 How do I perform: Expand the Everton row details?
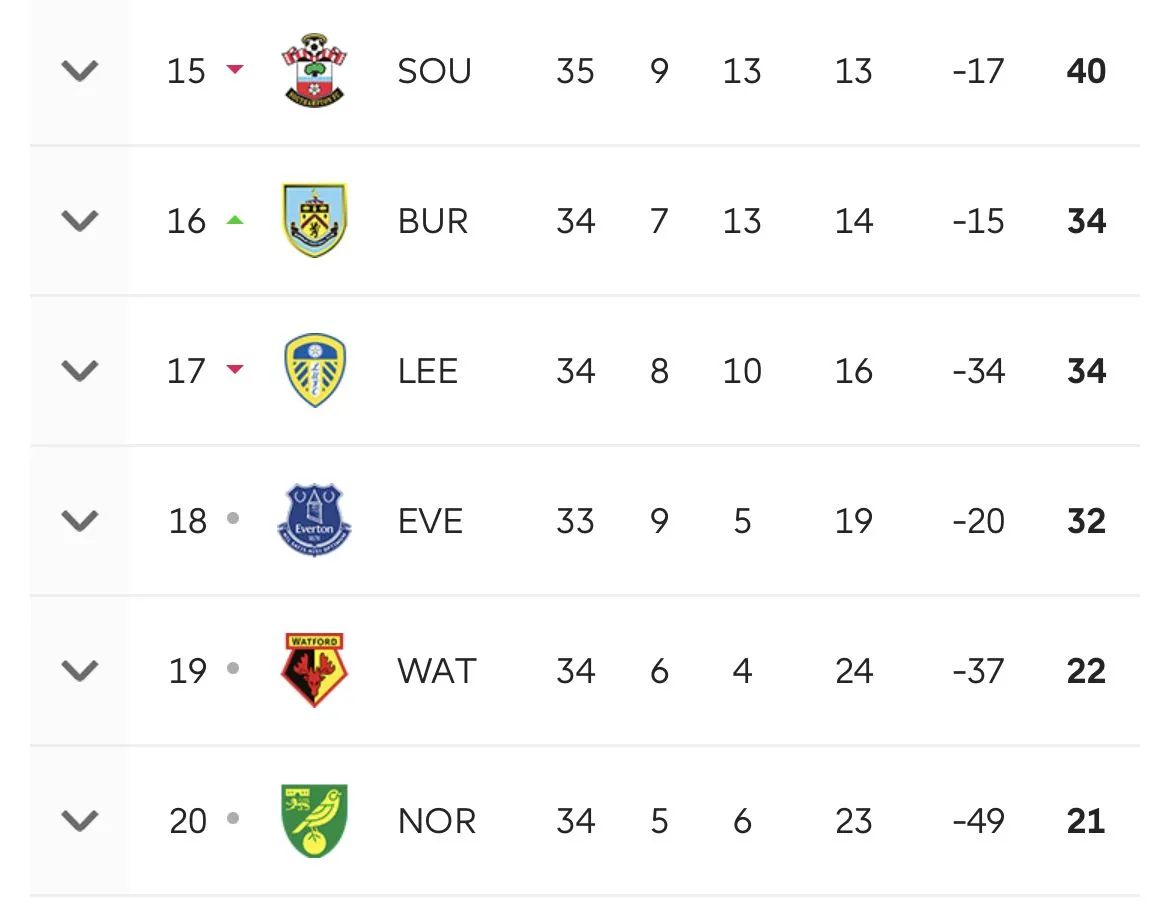(x=80, y=521)
